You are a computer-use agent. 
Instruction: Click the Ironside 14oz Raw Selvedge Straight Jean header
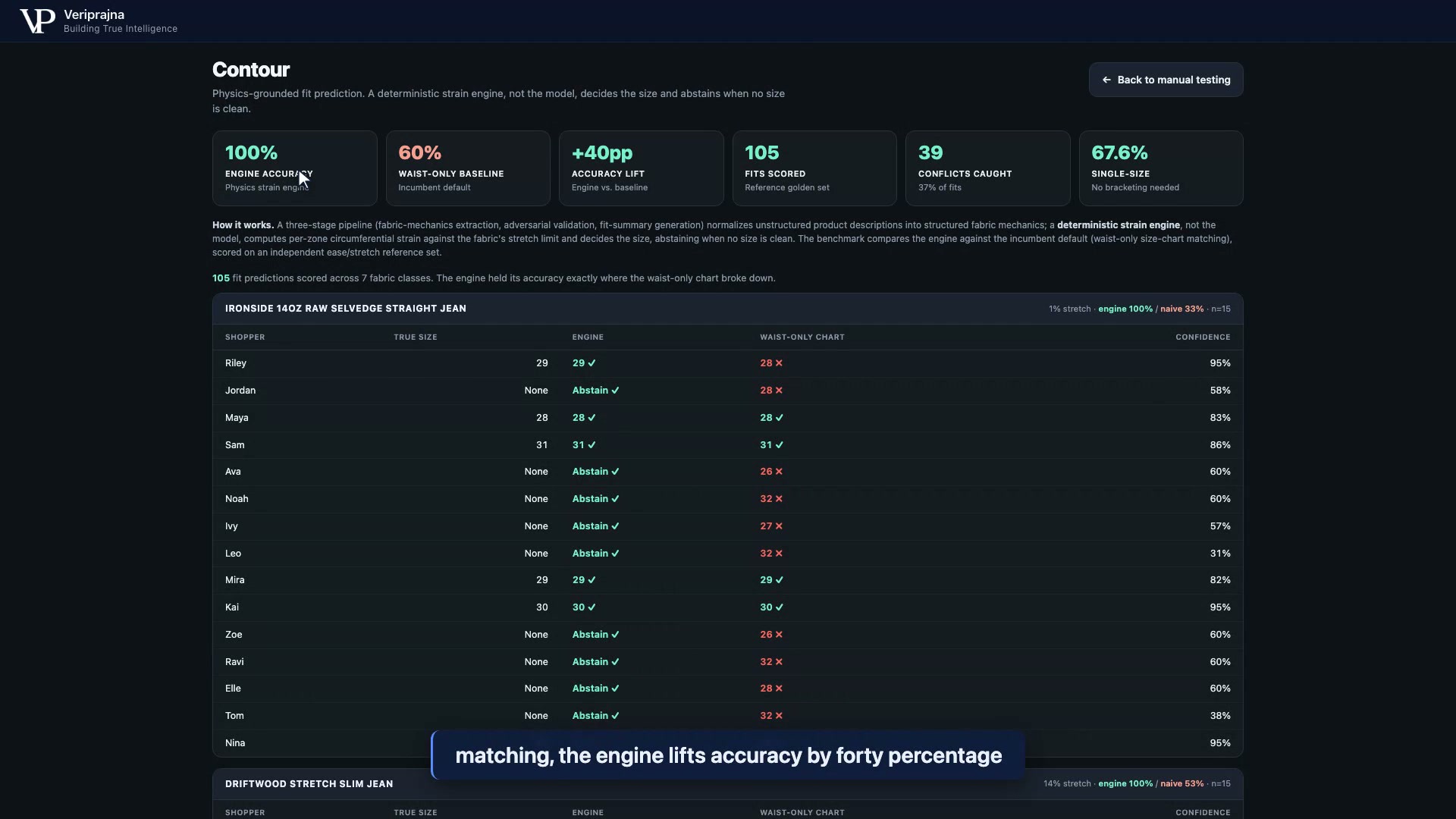pyautogui.click(x=346, y=309)
